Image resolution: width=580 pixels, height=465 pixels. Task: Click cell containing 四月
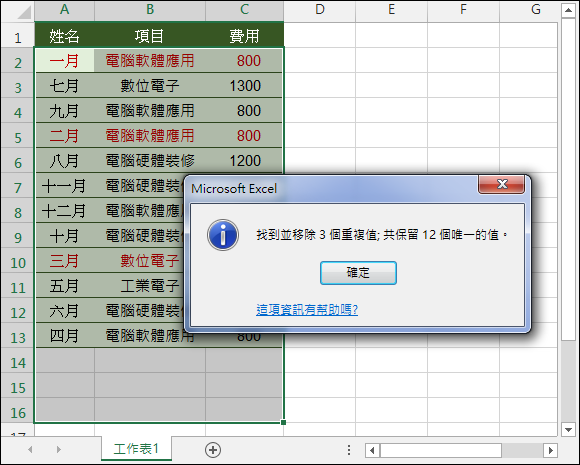64,336
